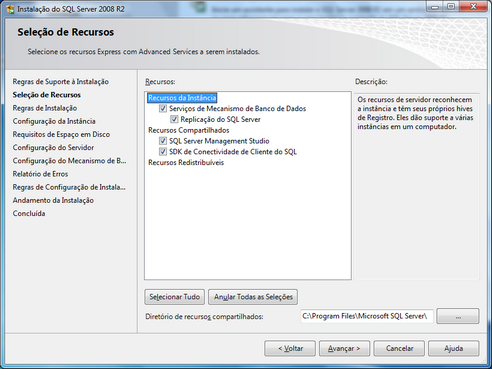Uncheck Replicação do SQL Server
492x369 pixels.
174,119
